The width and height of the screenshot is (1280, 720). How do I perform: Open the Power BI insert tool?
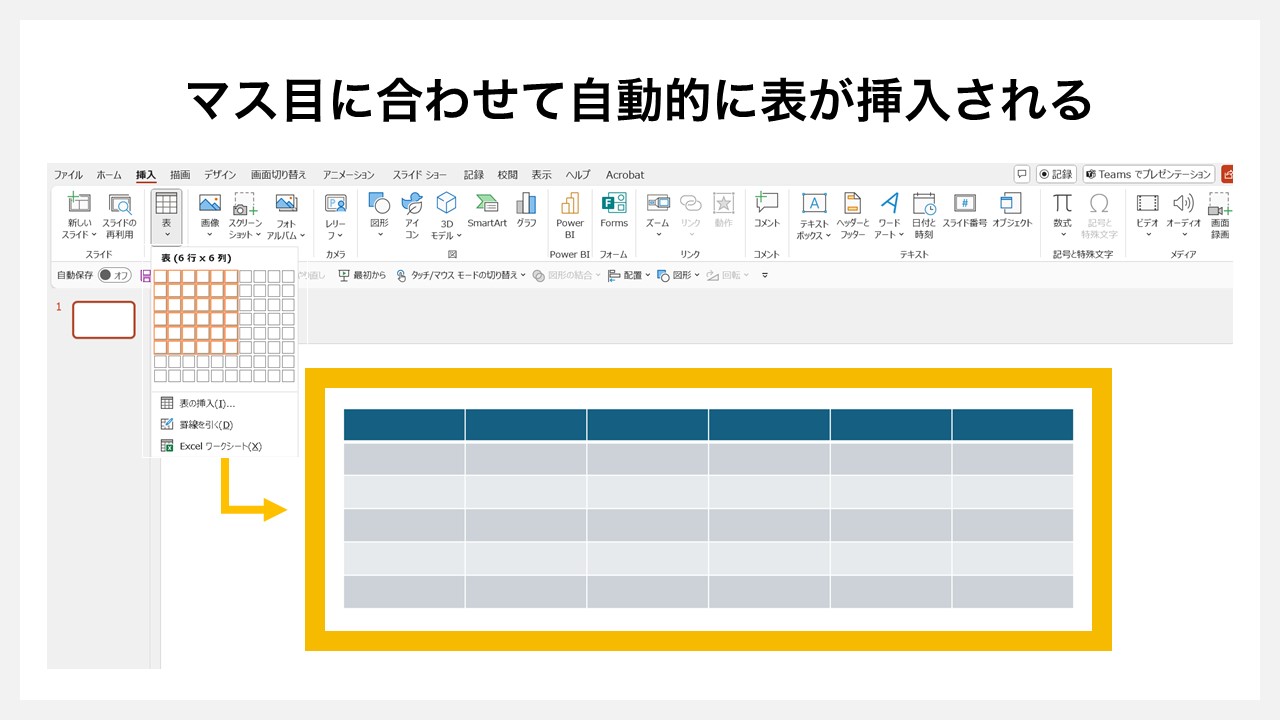[569, 213]
